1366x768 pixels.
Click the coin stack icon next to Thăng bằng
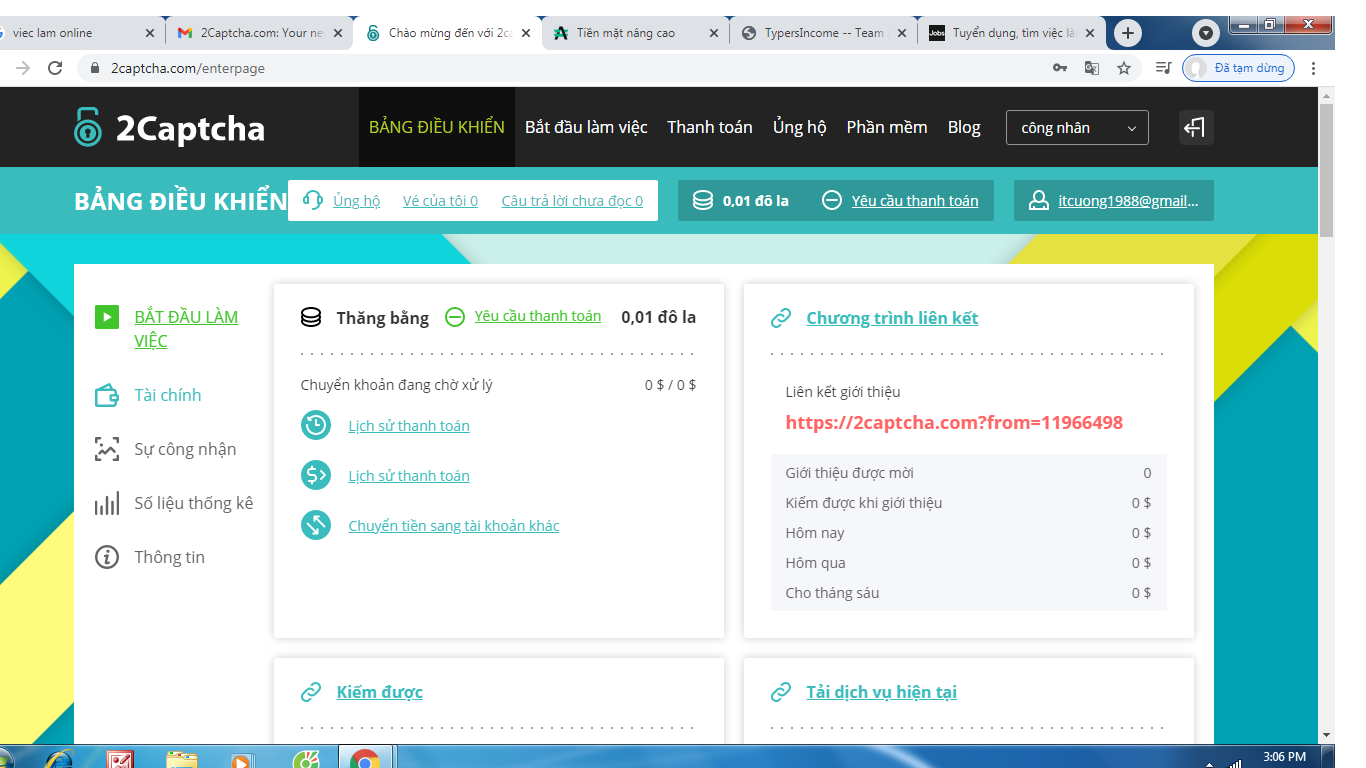(x=311, y=318)
